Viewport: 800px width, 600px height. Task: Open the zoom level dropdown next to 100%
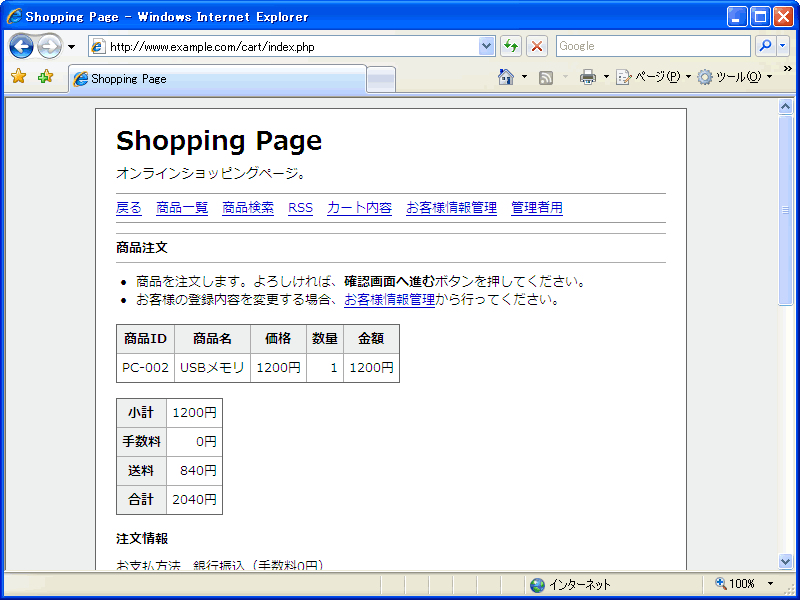tap(770, 584)
